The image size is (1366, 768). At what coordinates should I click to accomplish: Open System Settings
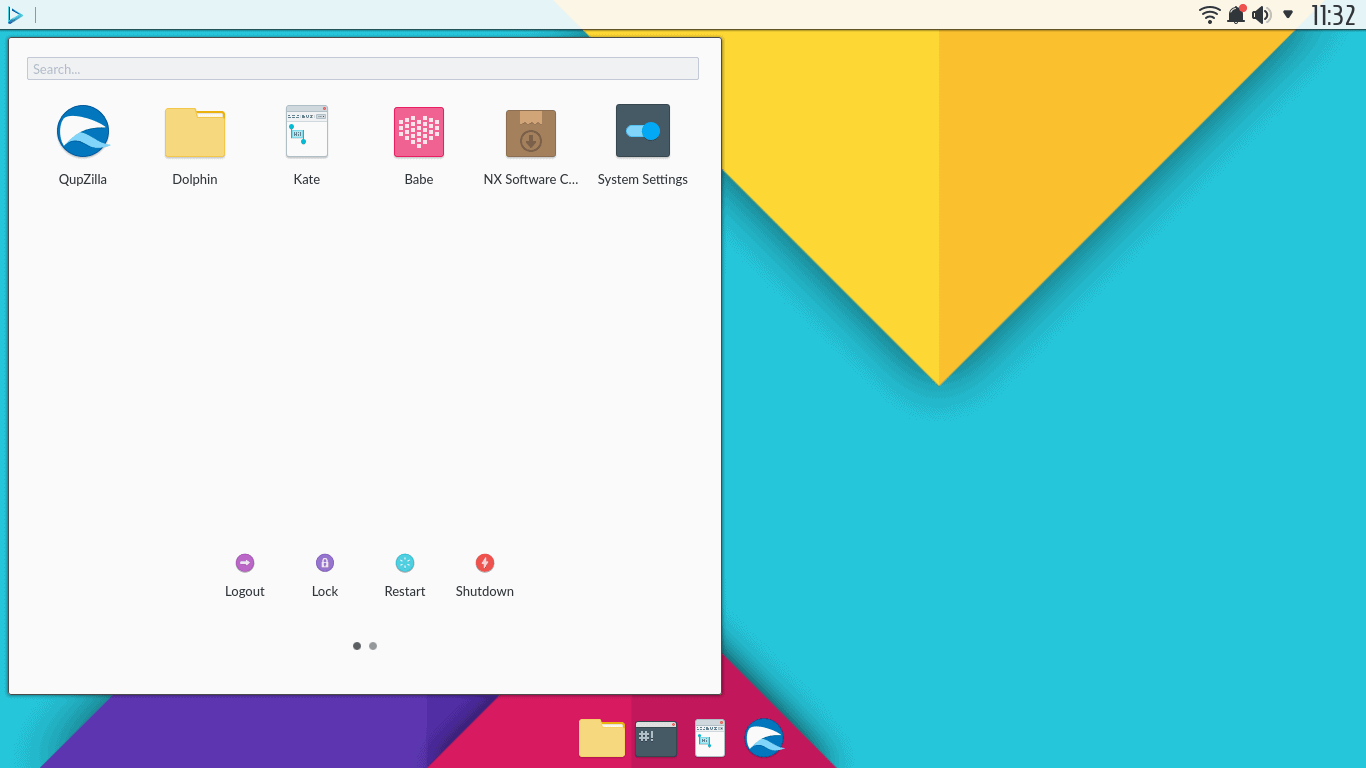click(643, 131)
